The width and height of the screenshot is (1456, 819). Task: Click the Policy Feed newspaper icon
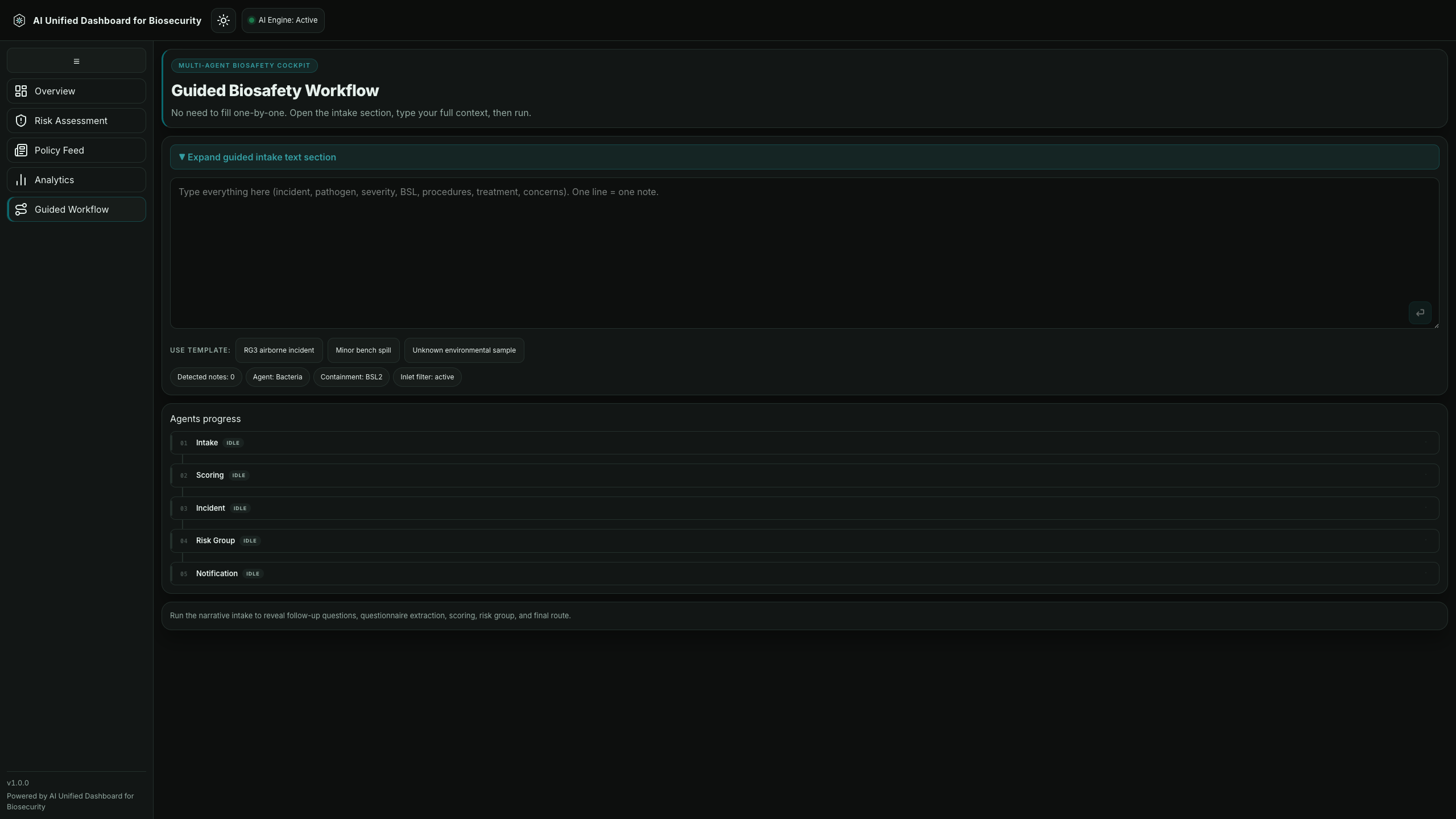click(x=21, y=150)
